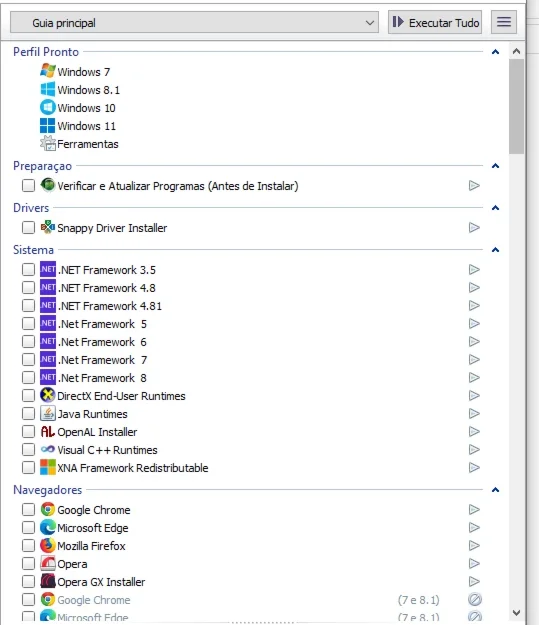Click the Opera GX Installer label
Screen dimensions: 539x625
tap(101, 582)
